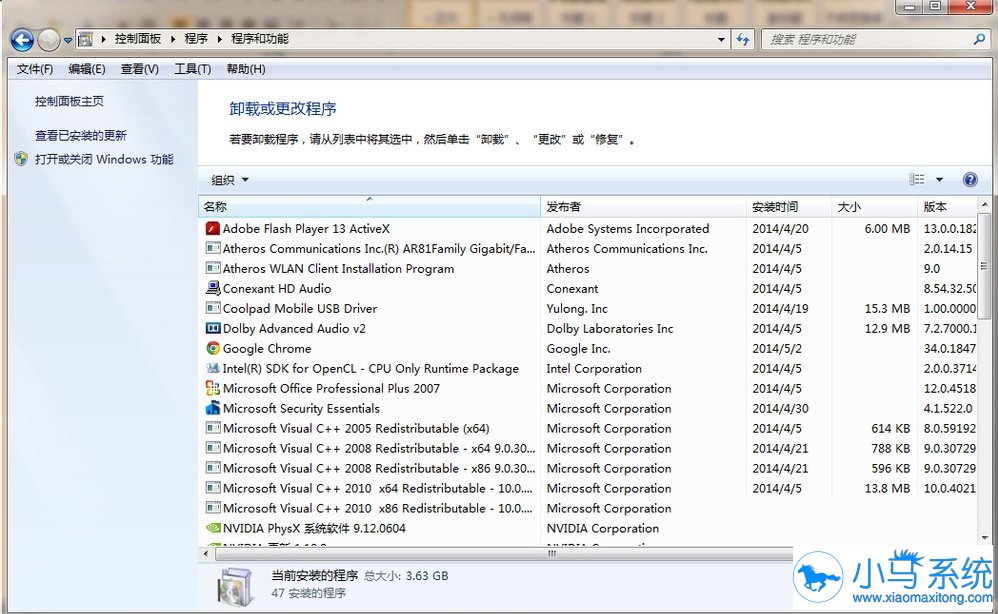
Task: Open the 文件(F) menu
Action: (x=35, y=69)
